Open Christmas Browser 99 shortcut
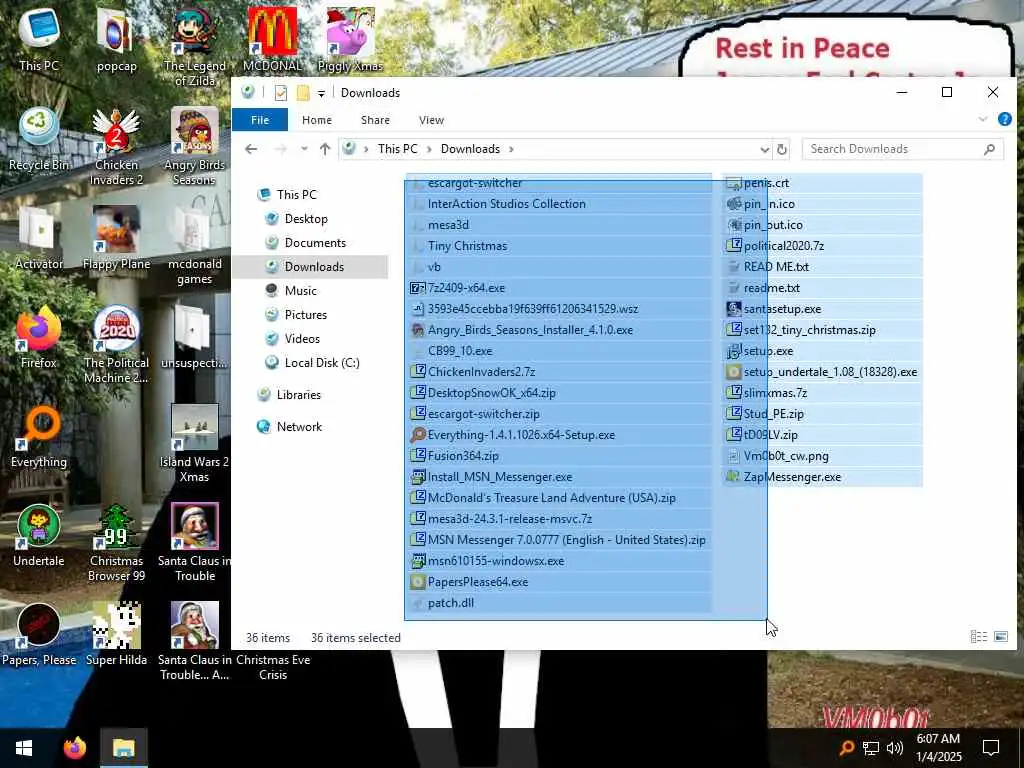Viewport: 1024px width, 768px height. [116, 543]
